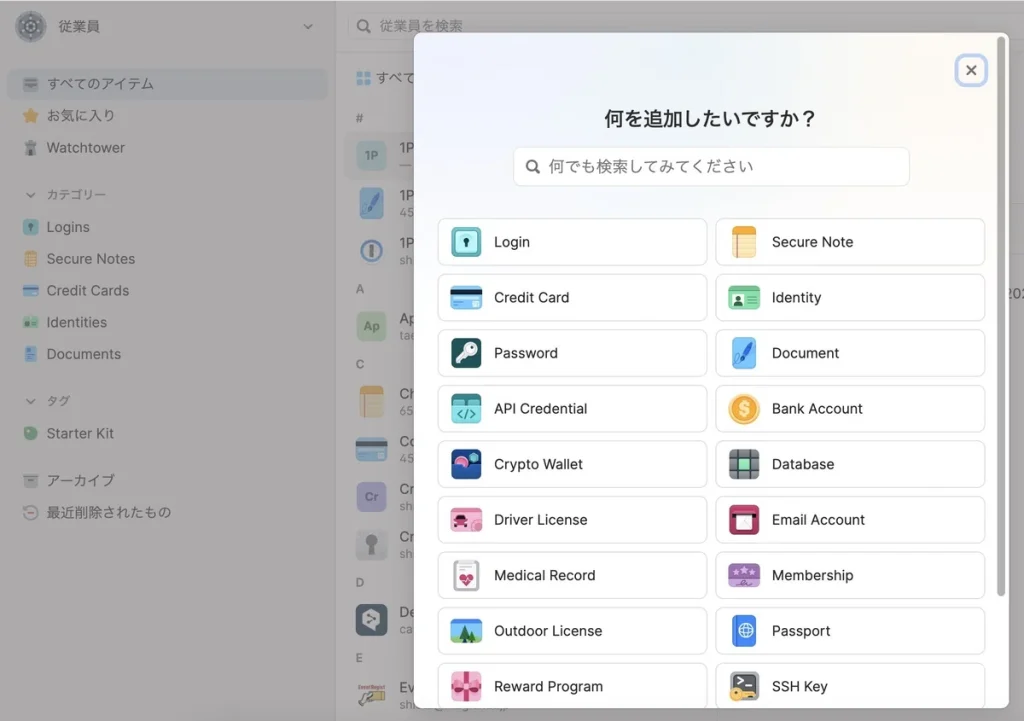Open Watchtower in the sidebar
The image size is (1024, 721).
point(85,148)
